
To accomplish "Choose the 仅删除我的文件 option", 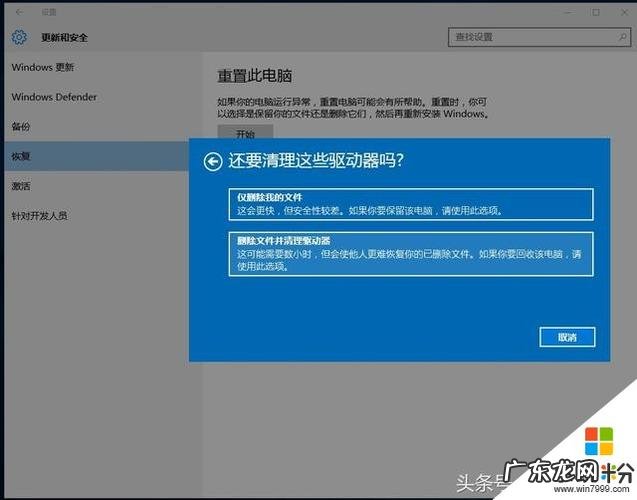I will coord(411,204).
